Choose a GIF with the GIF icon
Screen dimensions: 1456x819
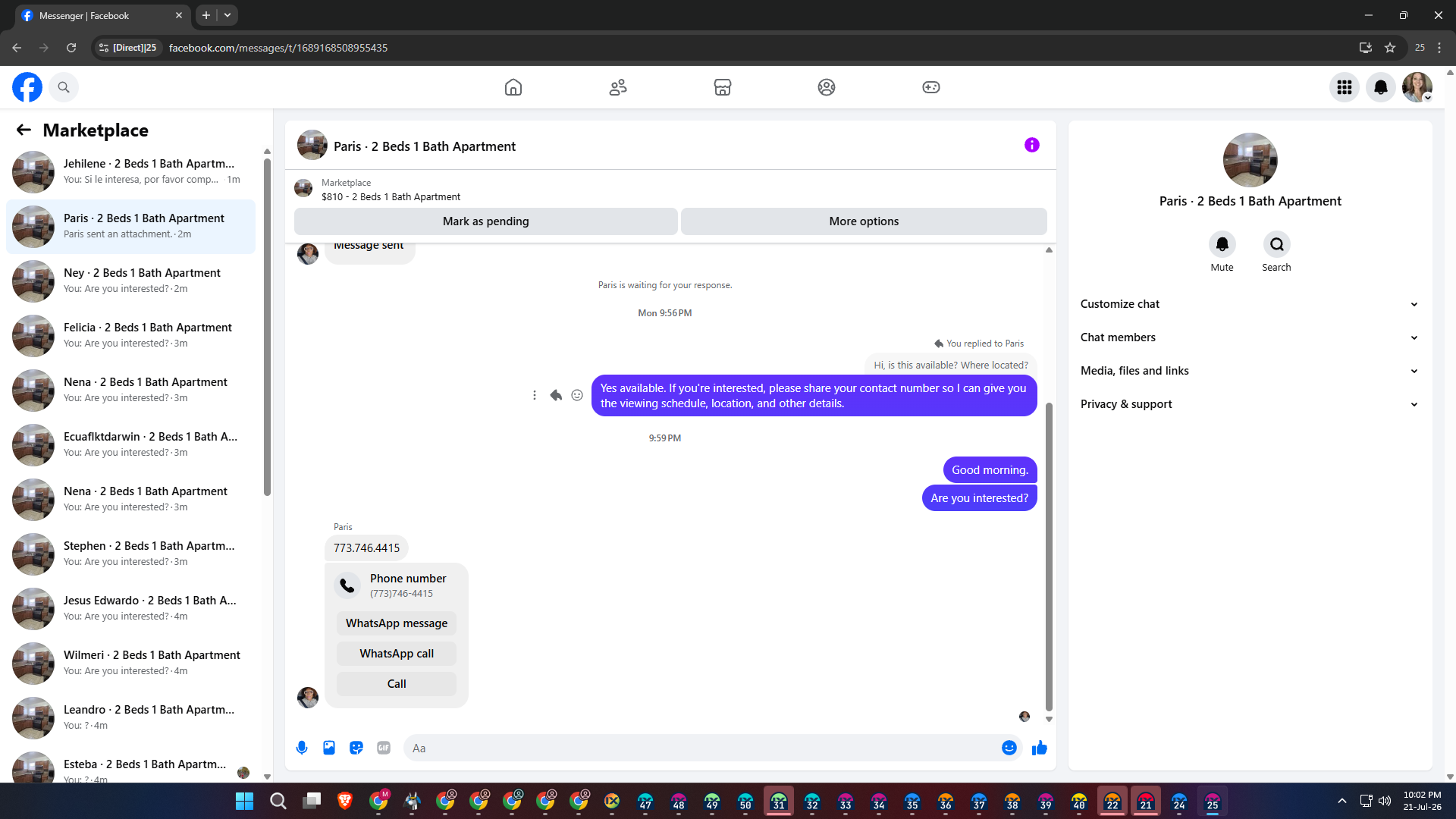tap(384, 748)
